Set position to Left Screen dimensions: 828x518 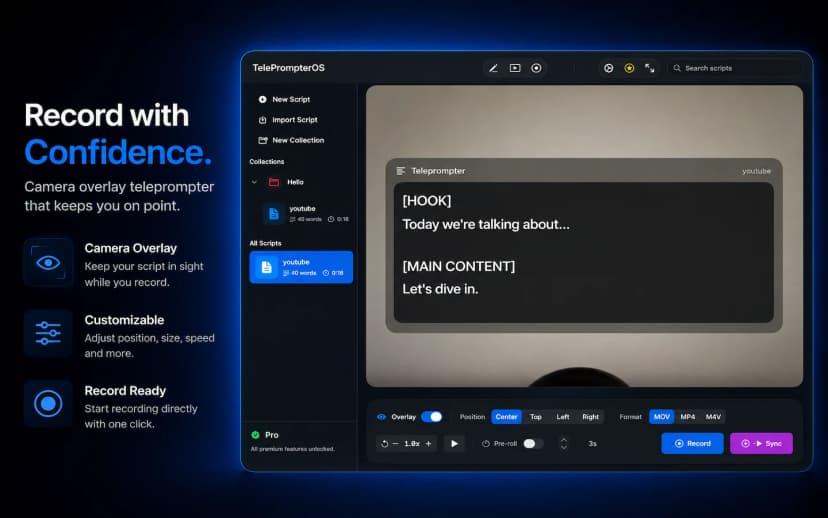563,417
